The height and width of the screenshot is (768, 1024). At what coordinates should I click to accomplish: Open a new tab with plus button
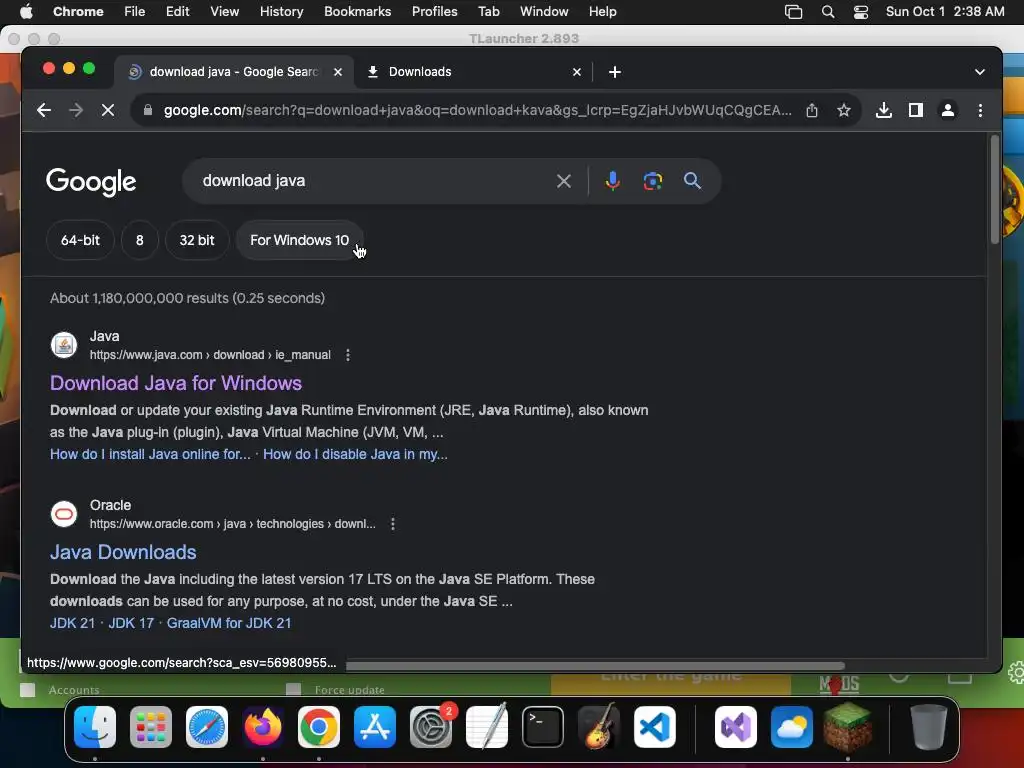(x=615, y=72)
